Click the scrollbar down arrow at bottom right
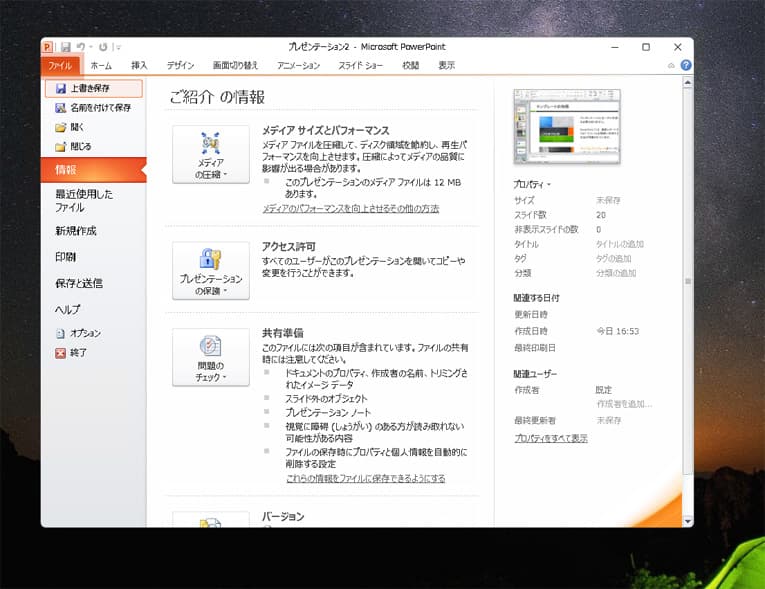The height and width of the screenshot is (589, 765). coord(687,521)
